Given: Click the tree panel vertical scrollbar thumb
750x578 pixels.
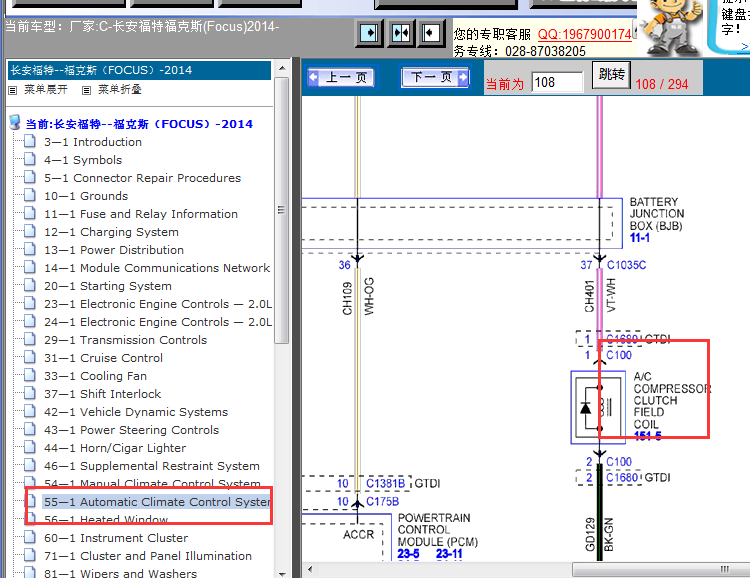Looking at the screenshot, I should (x=282, y=210).
